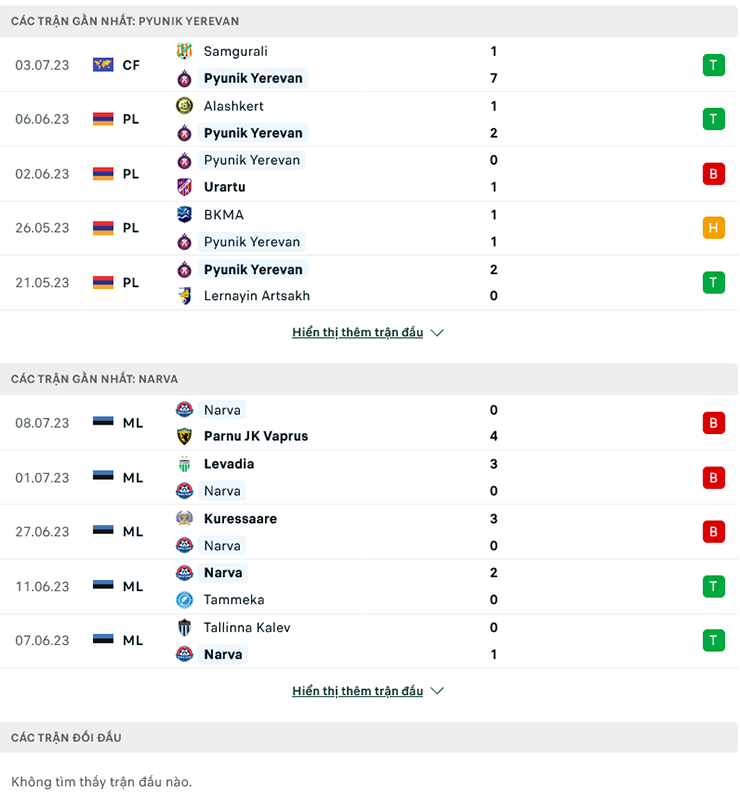Click the Lernayin Artsakh crest icon
This screenshot has width=740, height=804.
(x=184, y=296)
